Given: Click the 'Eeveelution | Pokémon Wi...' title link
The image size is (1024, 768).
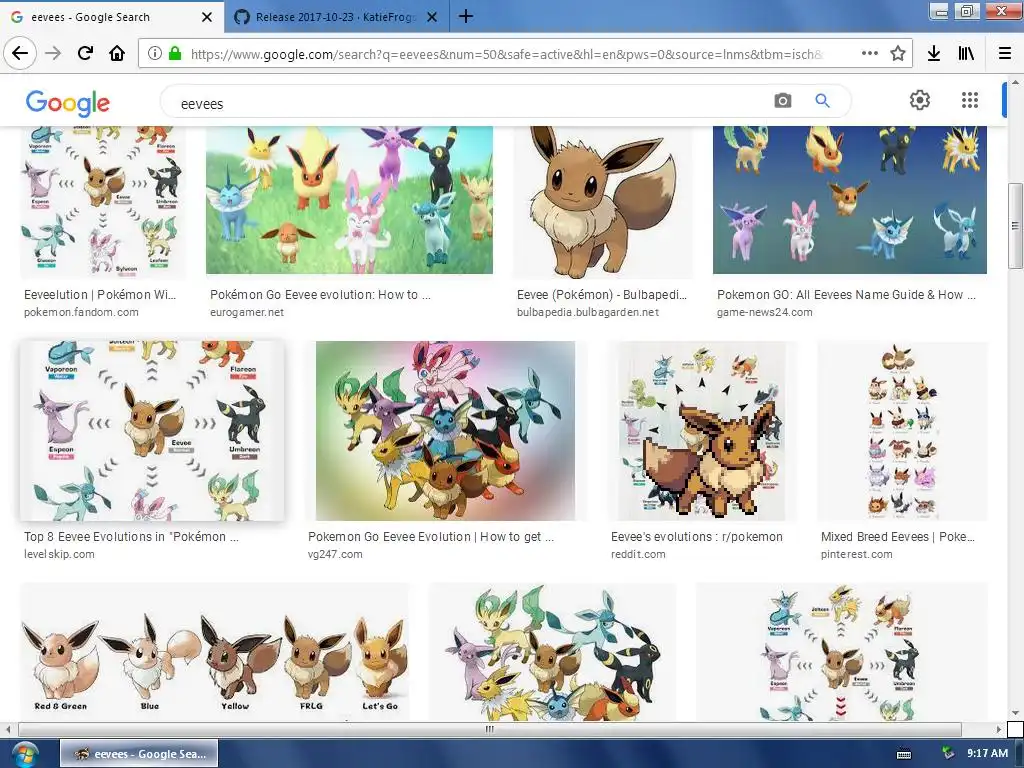Looking at the screenshot, I should point(100,295).
